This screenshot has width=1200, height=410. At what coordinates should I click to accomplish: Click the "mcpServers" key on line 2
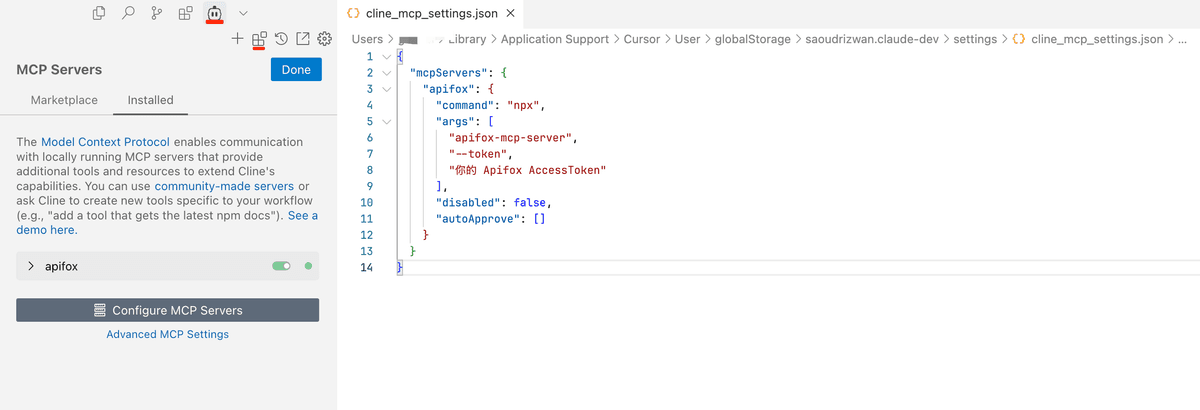(x=450, y=73)
